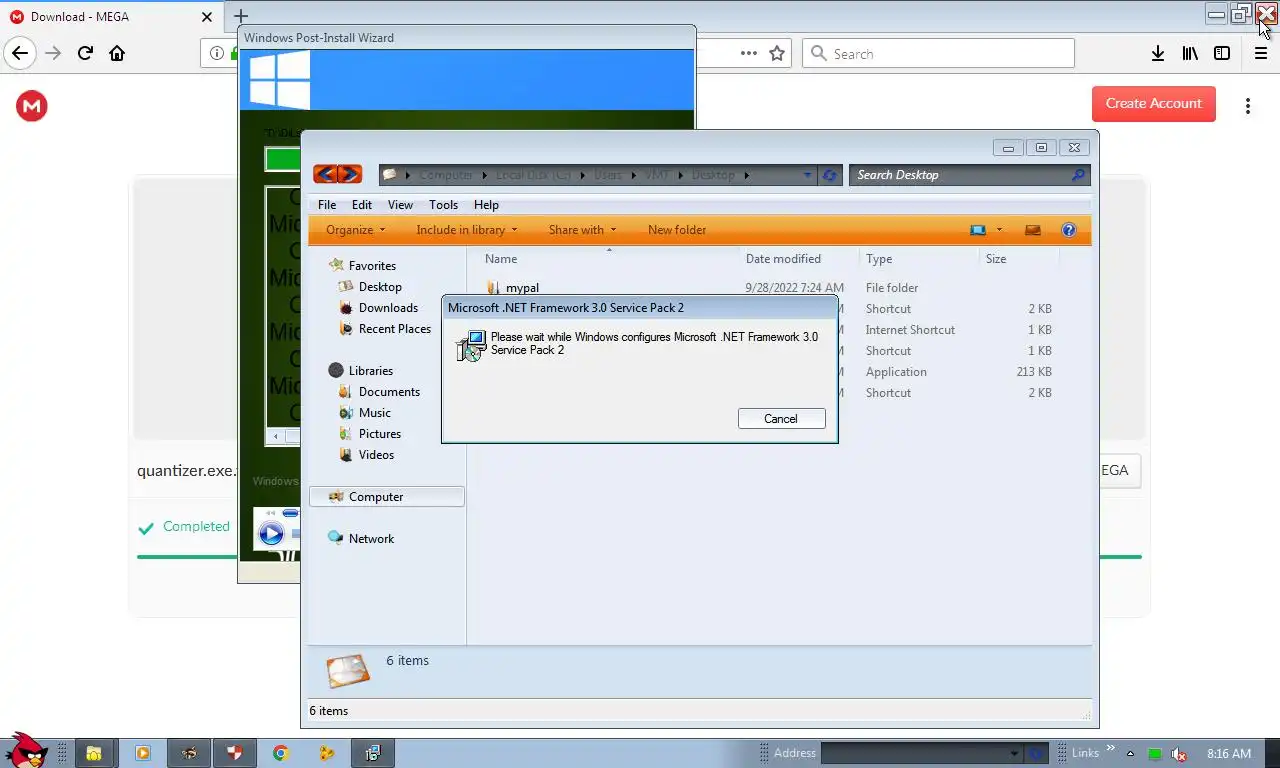This screenshot has height=768, width=1280.
Task: Click the clock showing 8:16 AM
Action: 1229,754
